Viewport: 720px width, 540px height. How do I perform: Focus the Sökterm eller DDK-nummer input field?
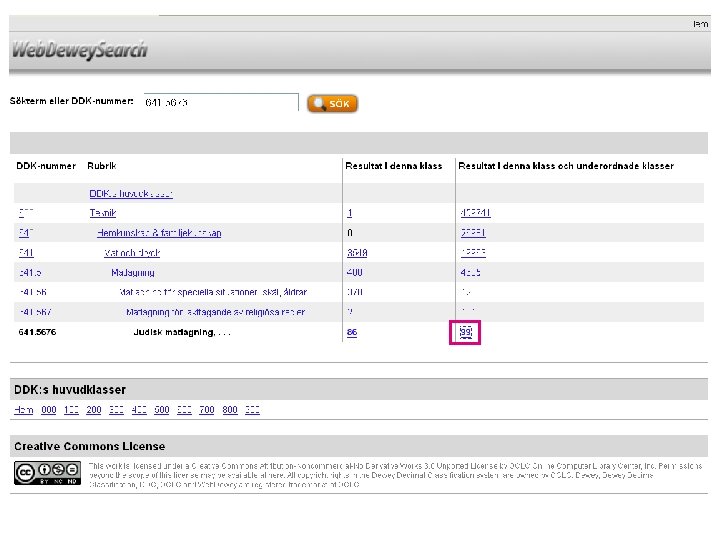pyautogui.click(x=221, y=102)
